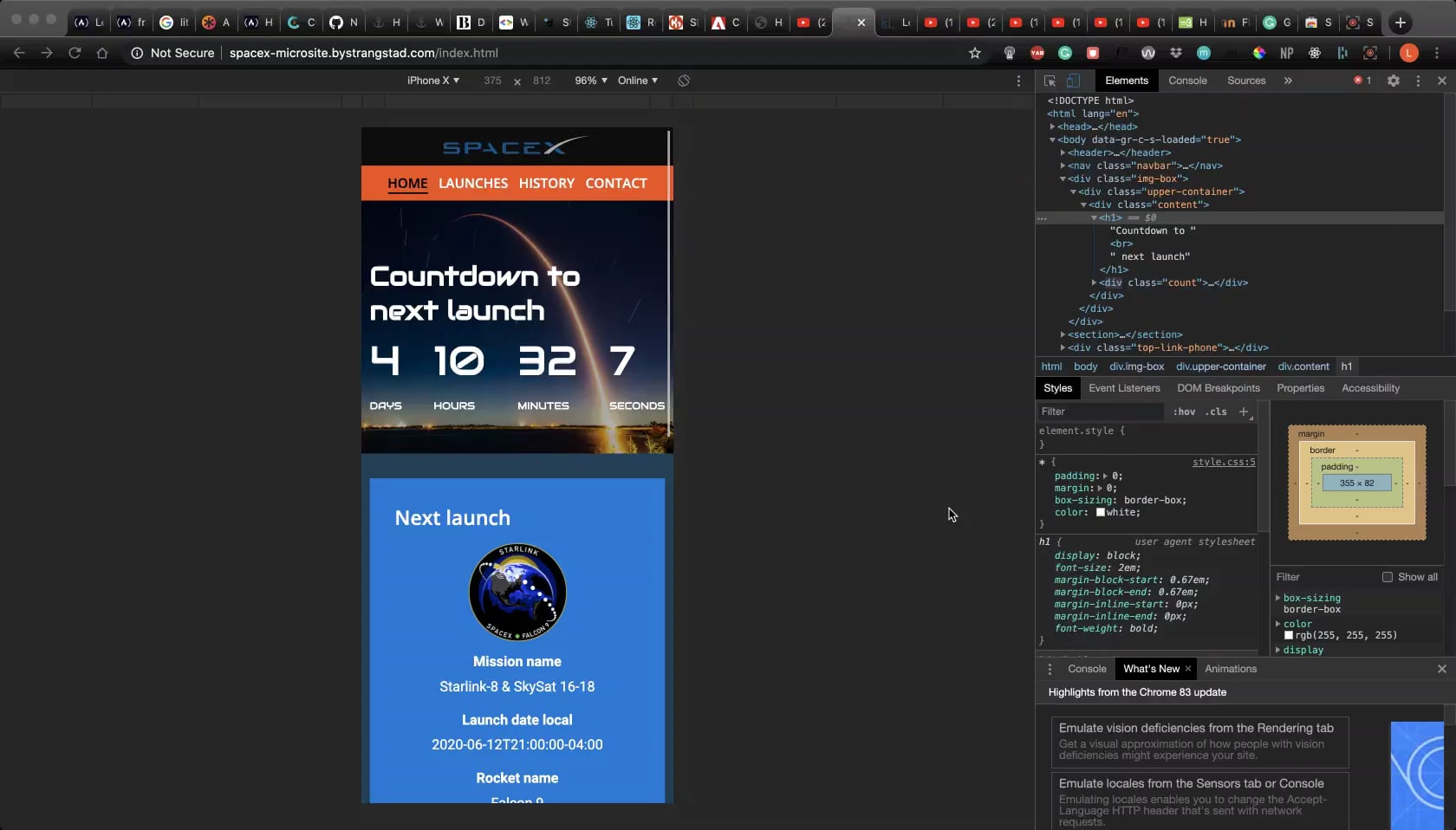1456x830 pixels.
Task: Select the Animations tab in the drawer
Action: click(x=1231, y=668)
